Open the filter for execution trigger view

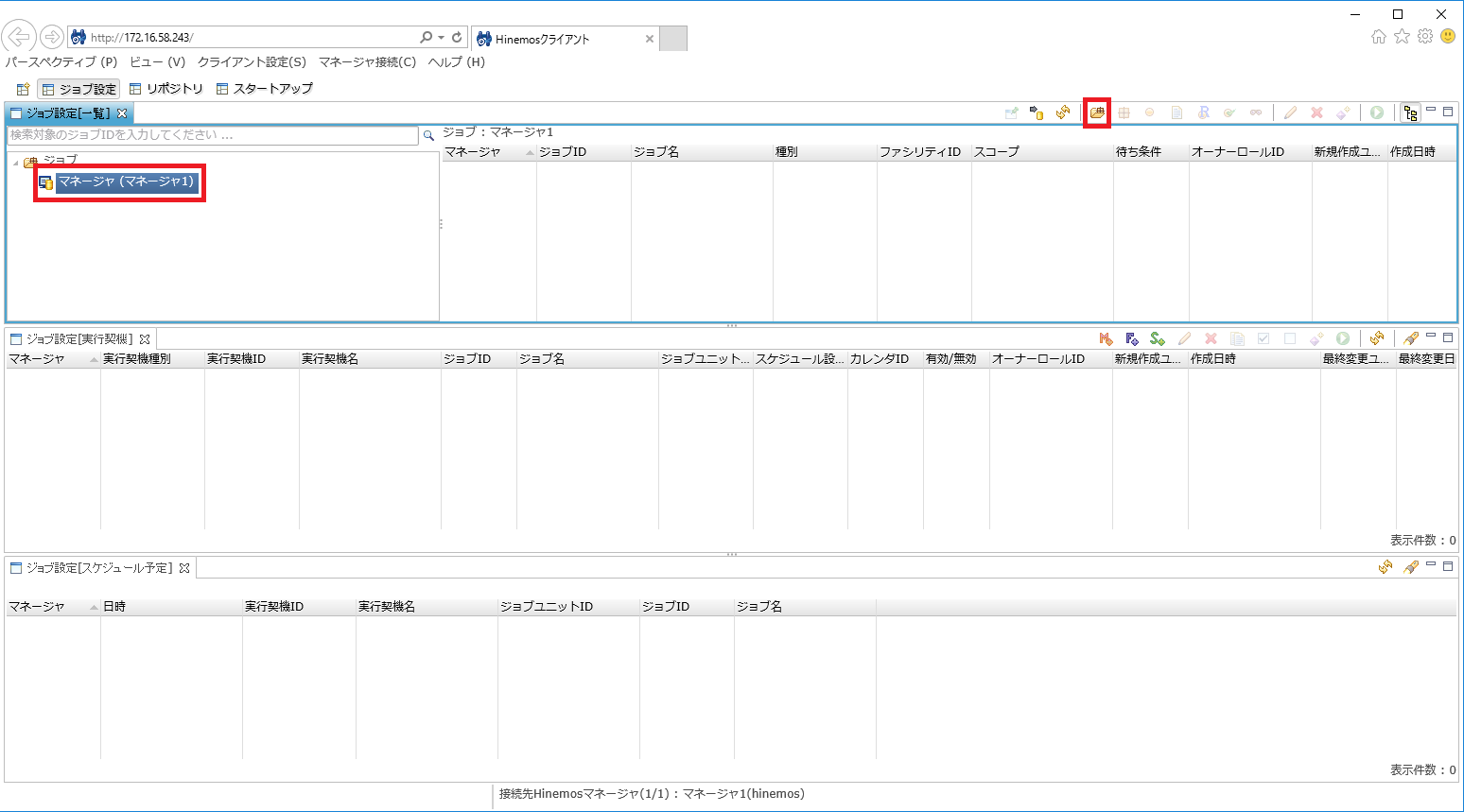1411,338
